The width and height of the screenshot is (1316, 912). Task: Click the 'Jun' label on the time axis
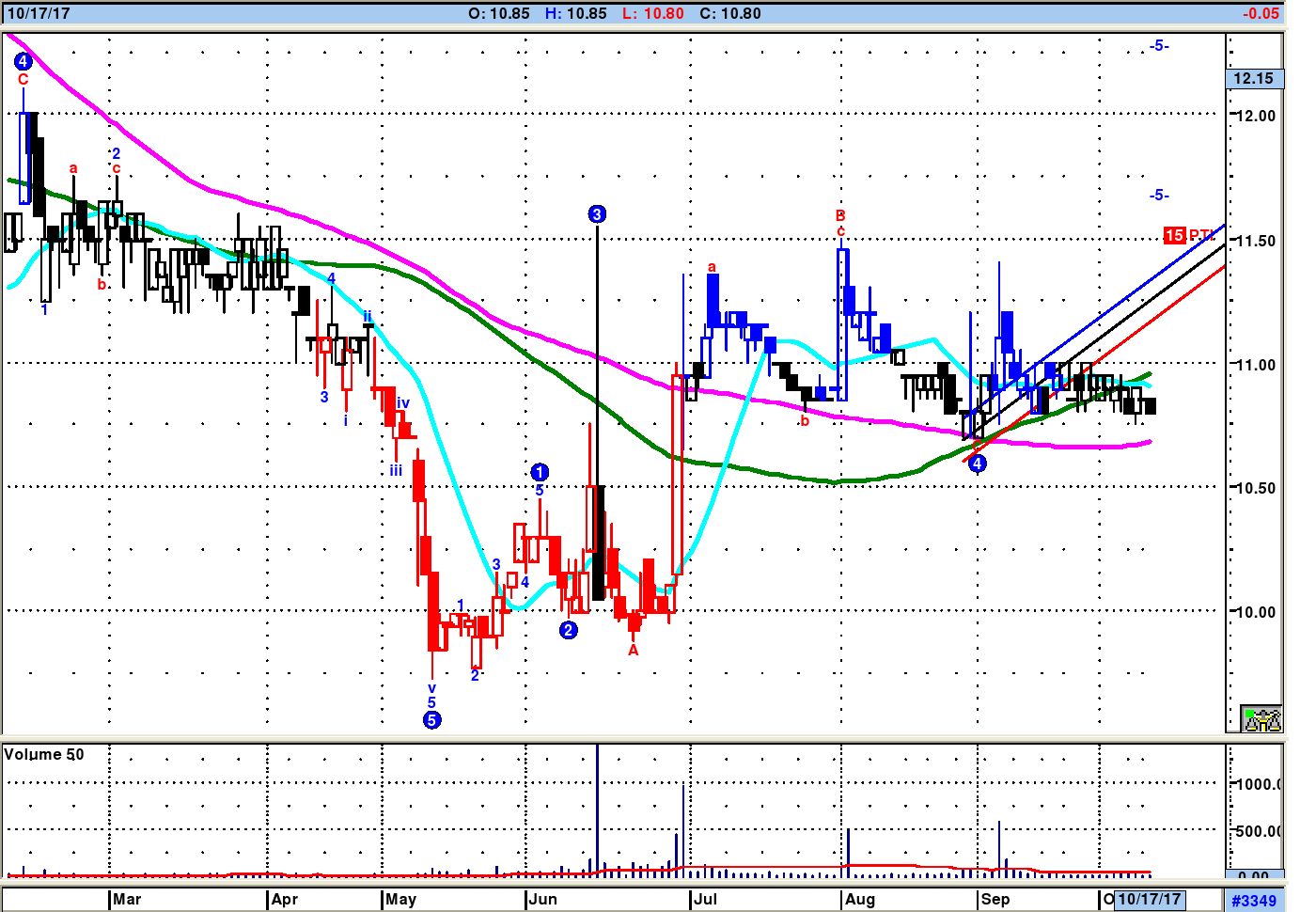coord(543,900)
